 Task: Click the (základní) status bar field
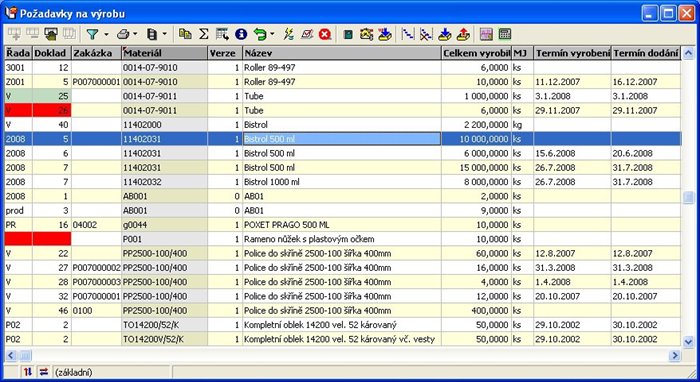(x=112, y=372)
